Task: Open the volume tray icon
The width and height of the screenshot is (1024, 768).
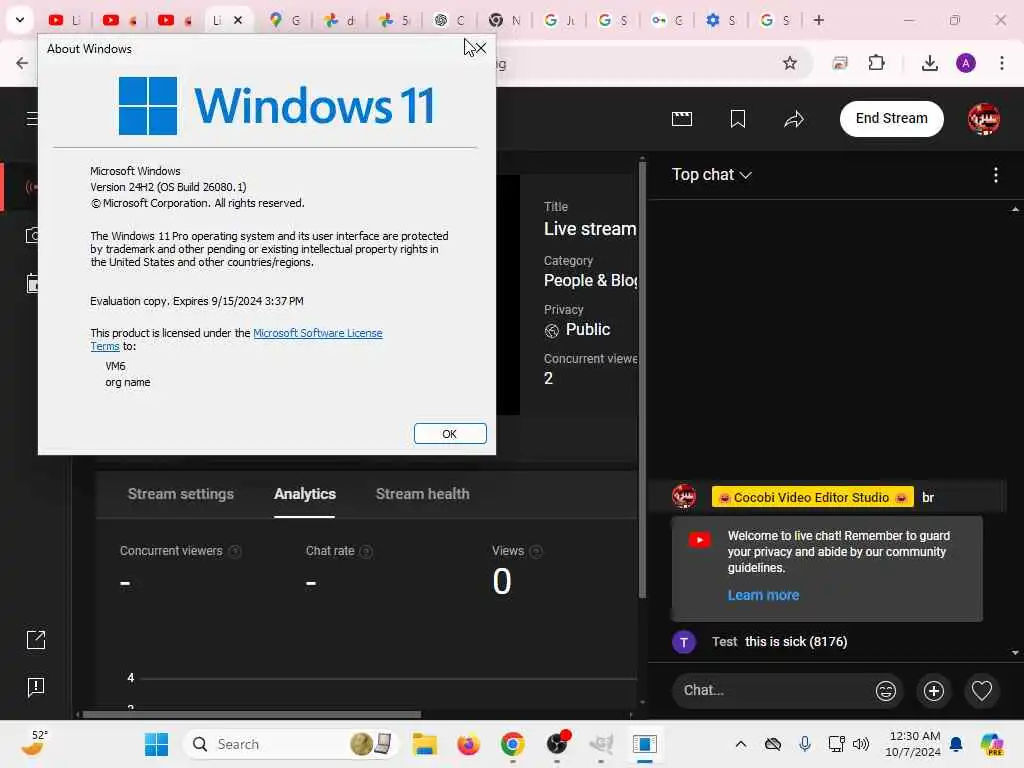Action: 861,744
